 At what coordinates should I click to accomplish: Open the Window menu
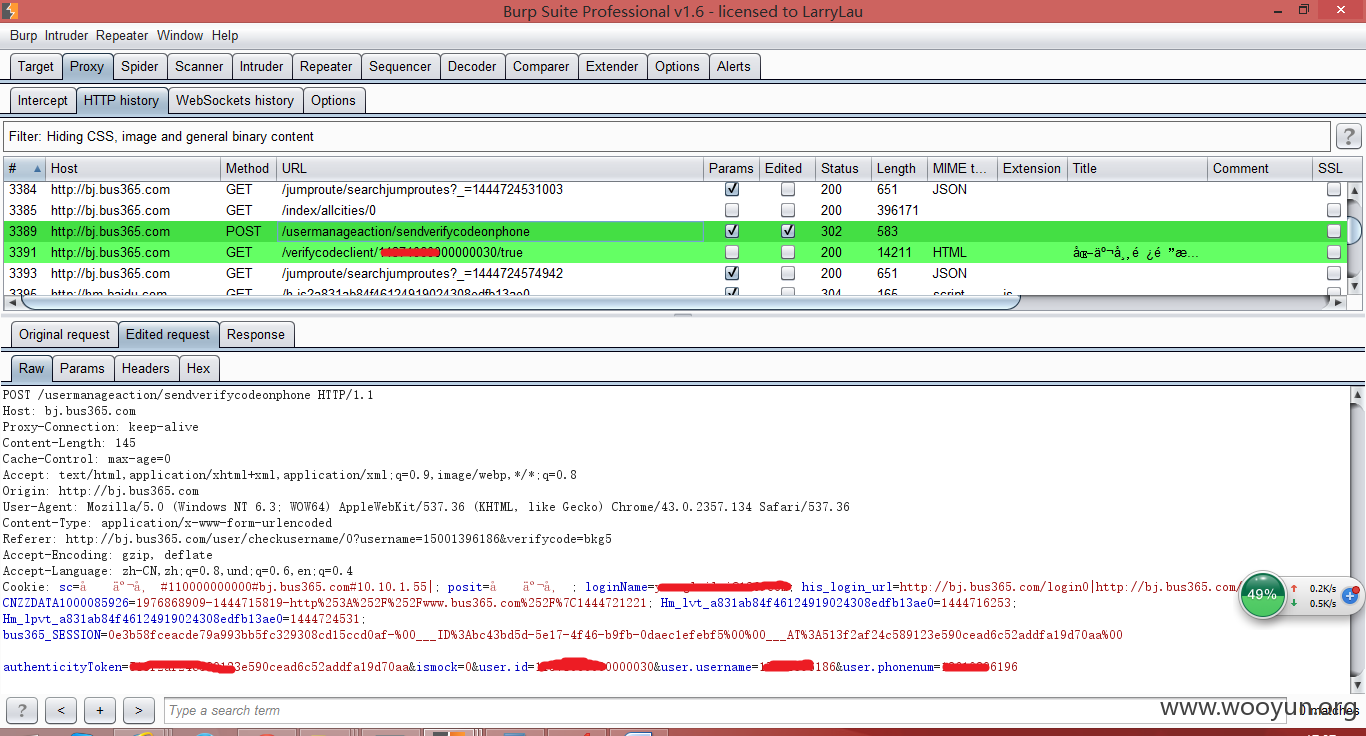[x=180, y=35]
